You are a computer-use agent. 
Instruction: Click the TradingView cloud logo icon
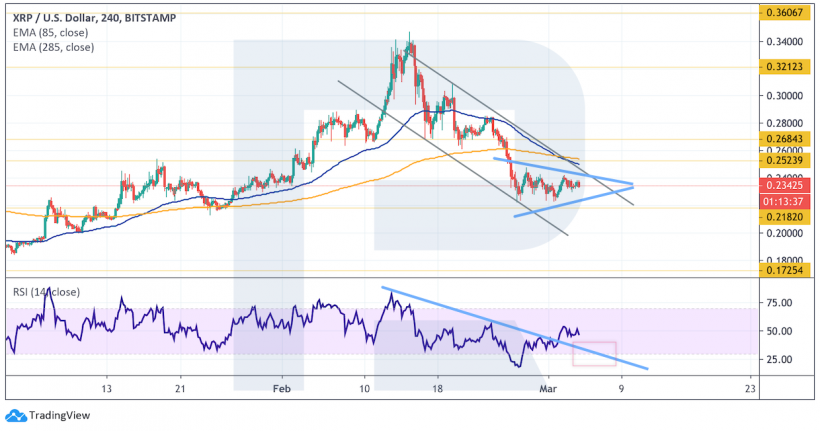coord(15,415)
